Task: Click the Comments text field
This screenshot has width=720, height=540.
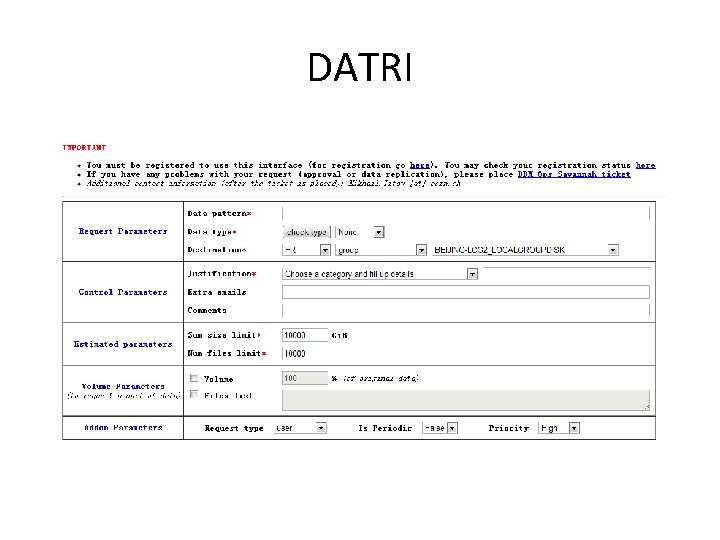Action: click(x=466, y=310)
